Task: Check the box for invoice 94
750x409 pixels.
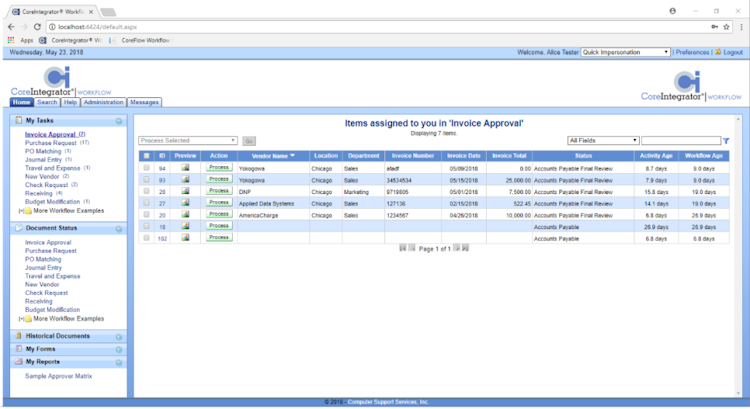Action: 146,168
